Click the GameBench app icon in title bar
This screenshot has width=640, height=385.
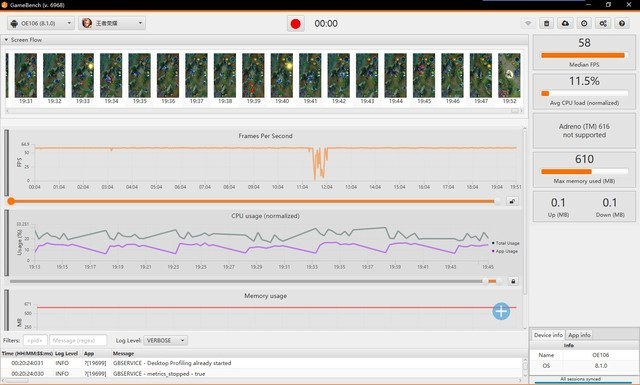(x=5, y=5)
